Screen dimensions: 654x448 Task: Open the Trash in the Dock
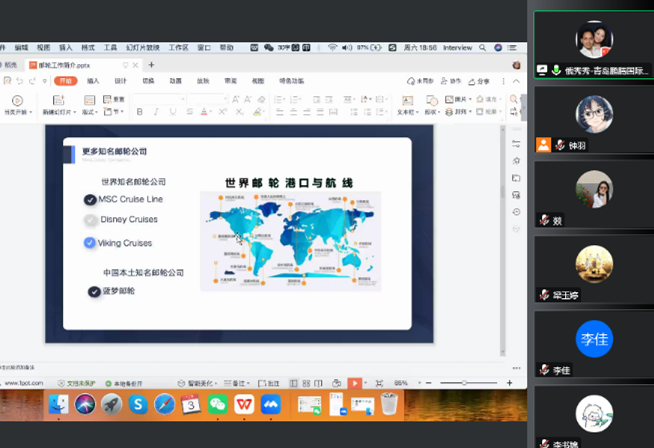(x=388, y=404)
